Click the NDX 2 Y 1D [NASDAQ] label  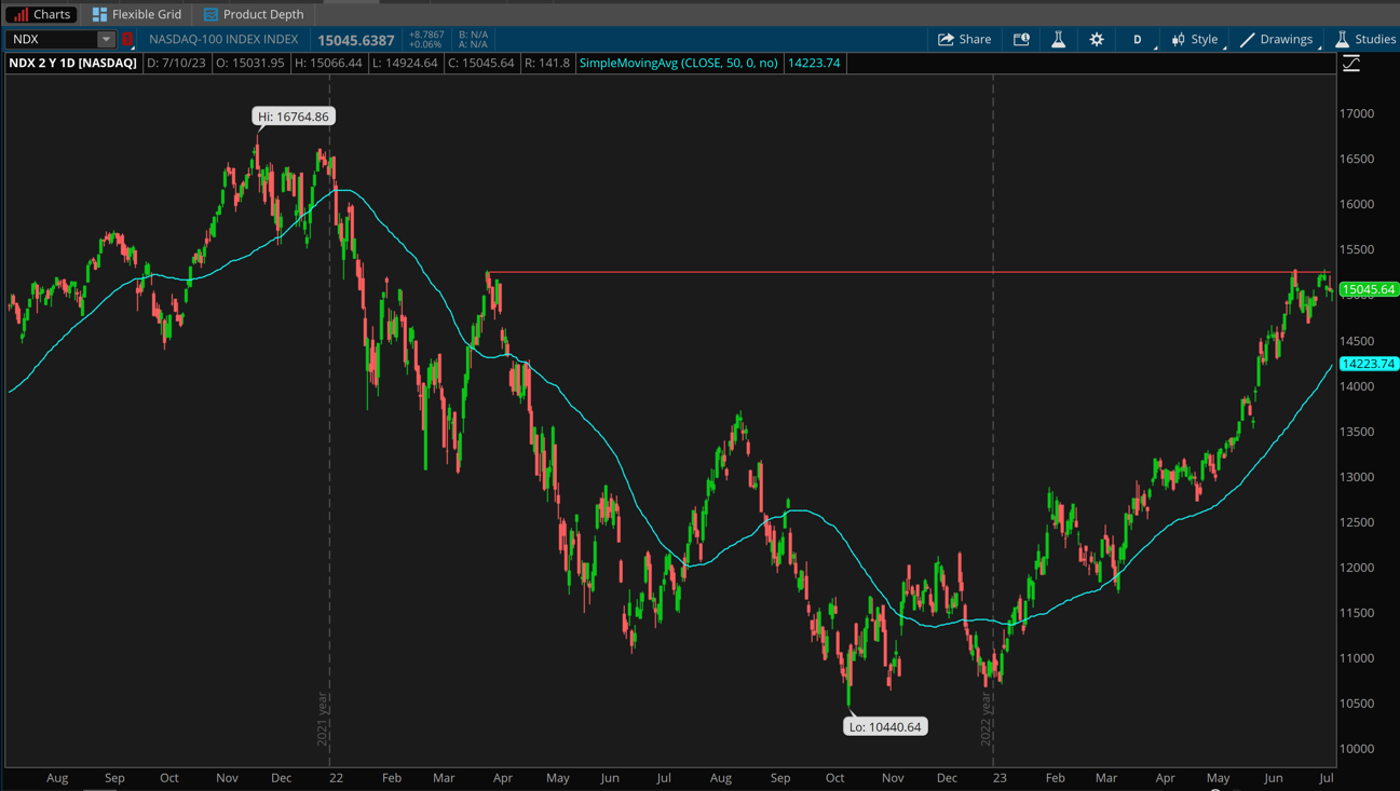click(x=72, y=63)
